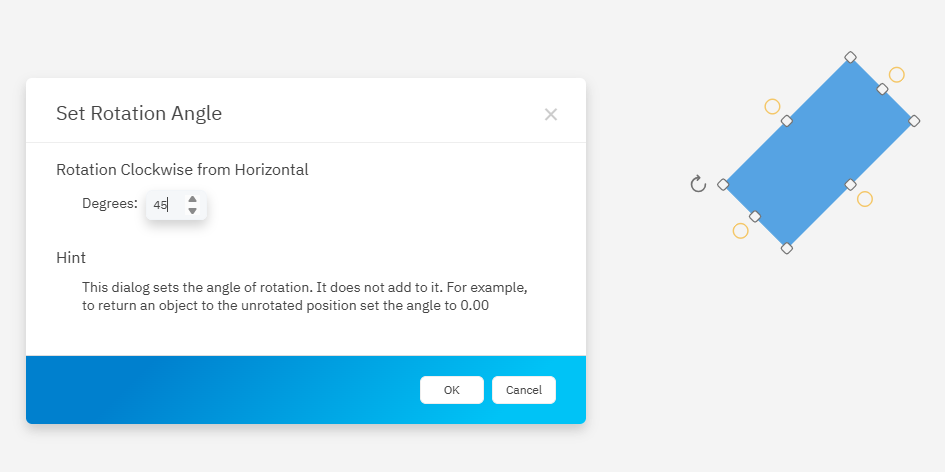Click the orange circle beside the lower-right edge
945x472 pixels.
(x=865, y=199)
